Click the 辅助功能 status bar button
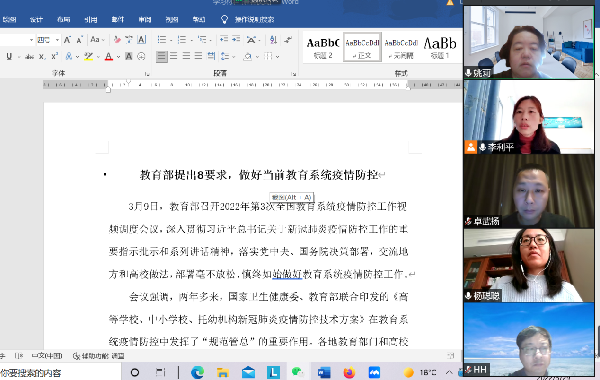This screenshot has width=600, height=380. (99, 356)
